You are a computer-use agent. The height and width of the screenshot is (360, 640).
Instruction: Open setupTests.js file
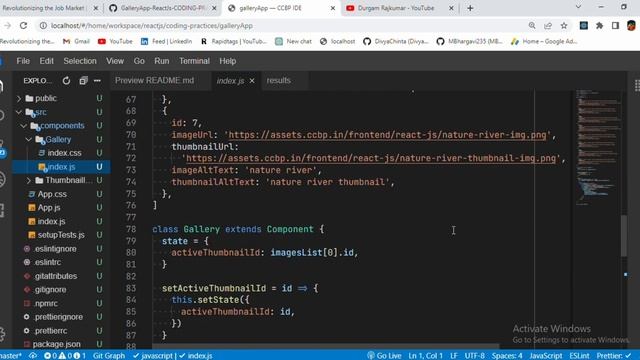[x=61, y=235]
